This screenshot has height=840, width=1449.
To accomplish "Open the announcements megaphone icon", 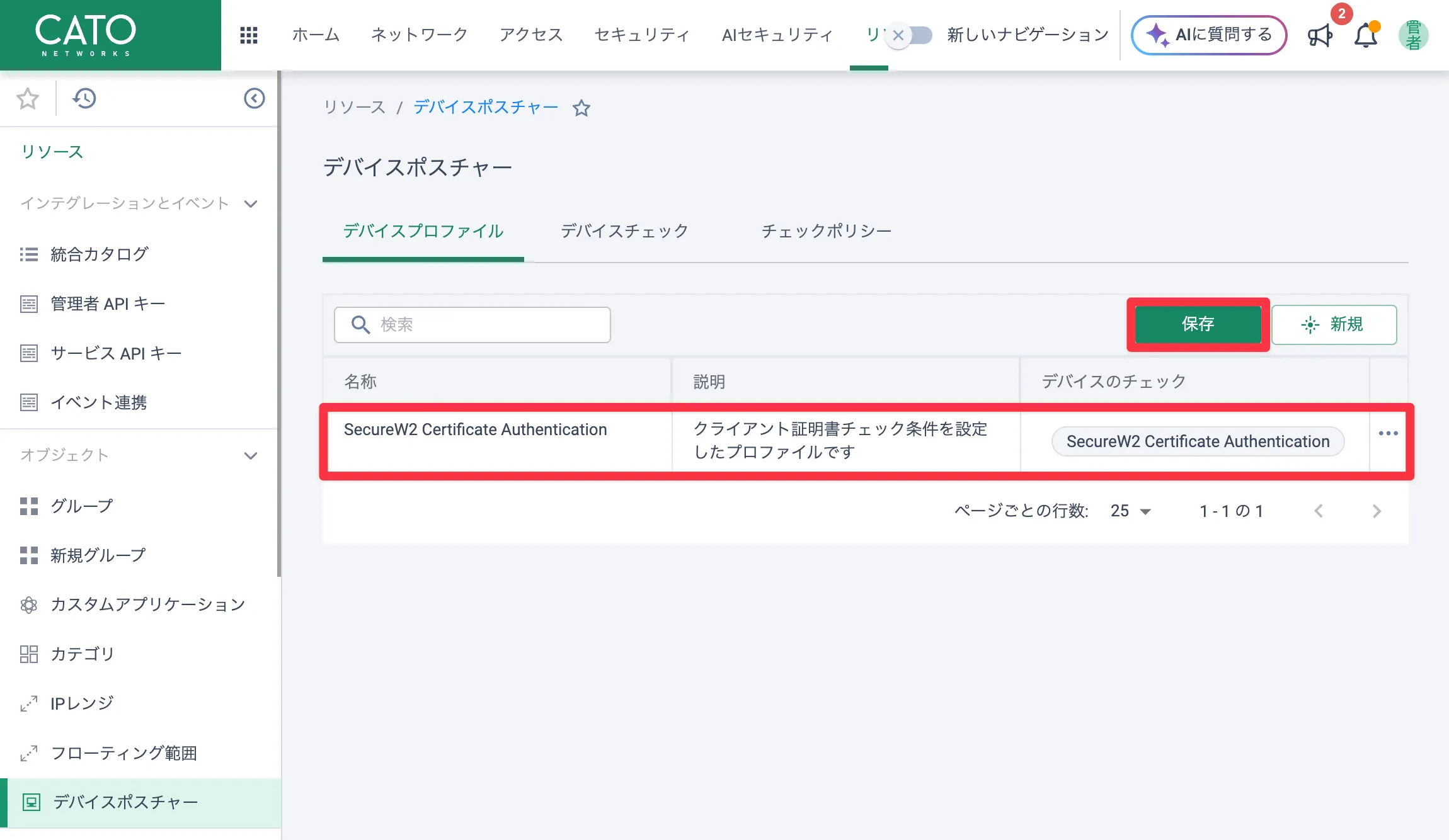I will click(1320, 35).
